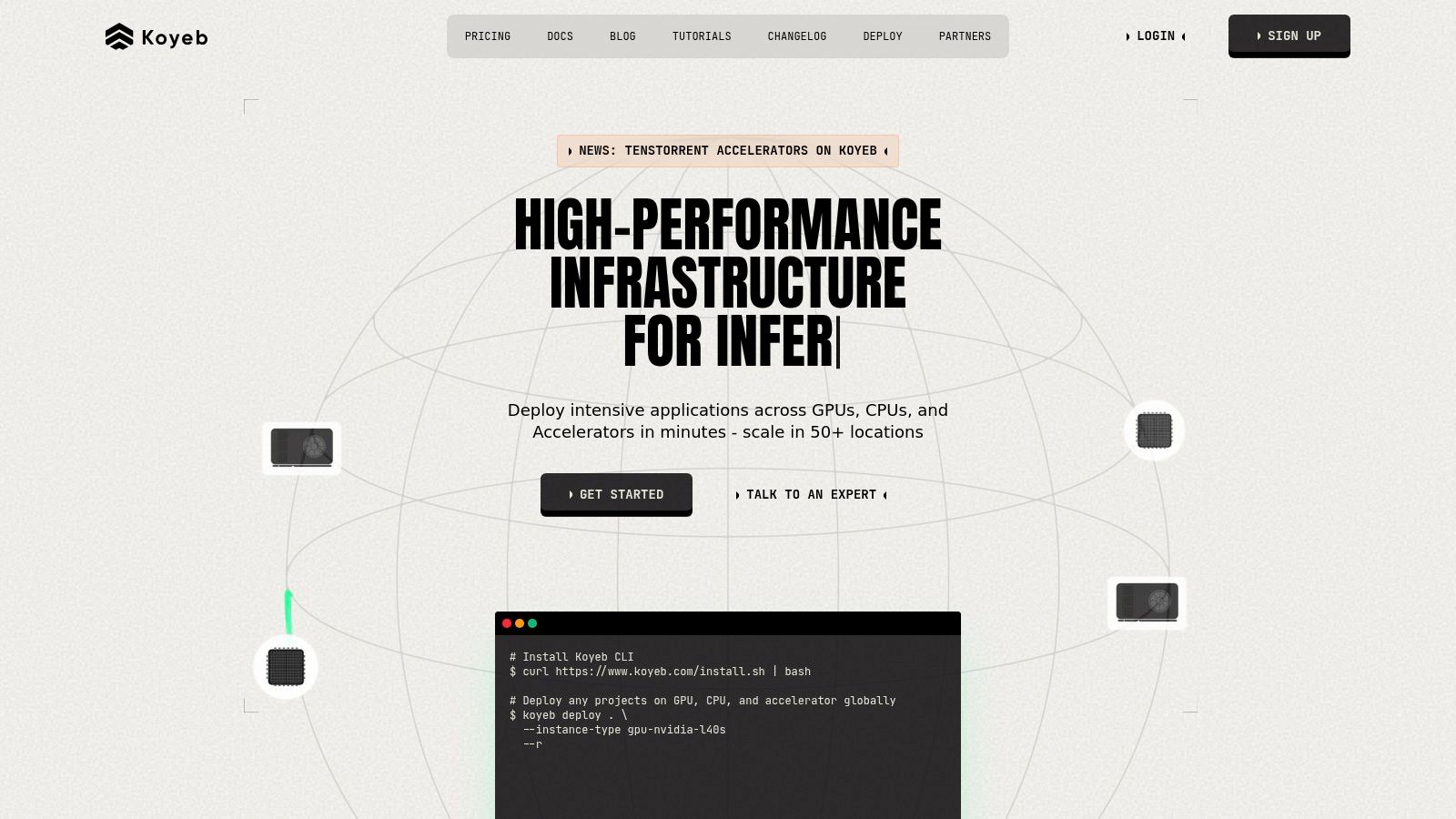Click the "# Install Koyeb CLI" comment line
Screen dimensions: 1456x819
(571, 657)
